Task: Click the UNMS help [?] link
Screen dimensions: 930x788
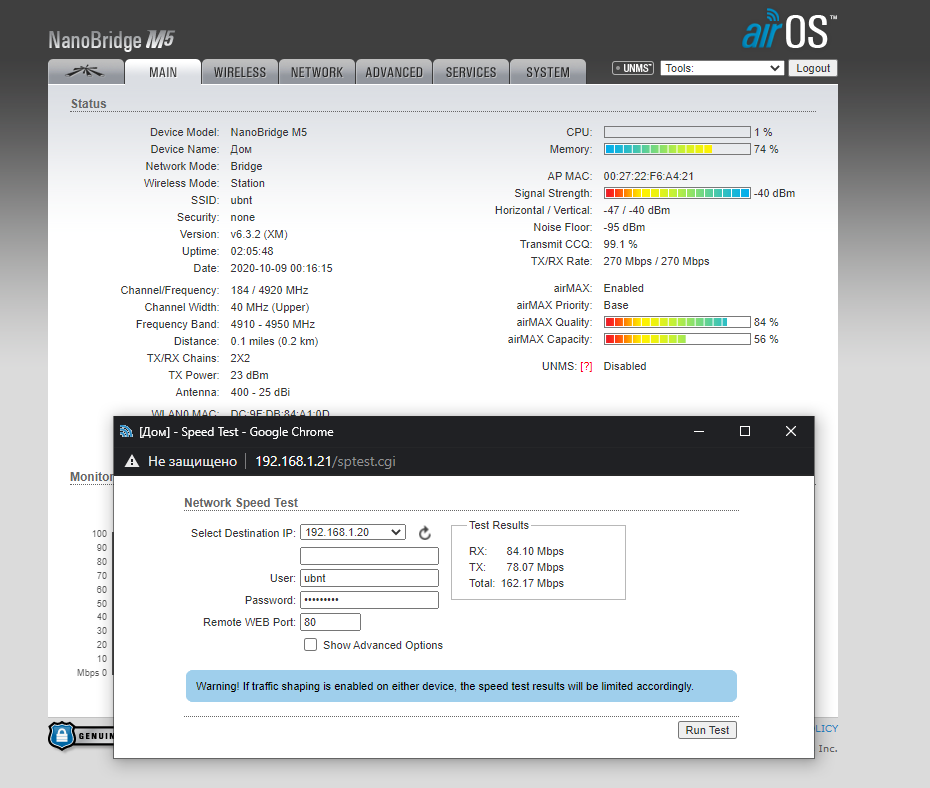Action: pyautogui.click(x=586, y=366)
